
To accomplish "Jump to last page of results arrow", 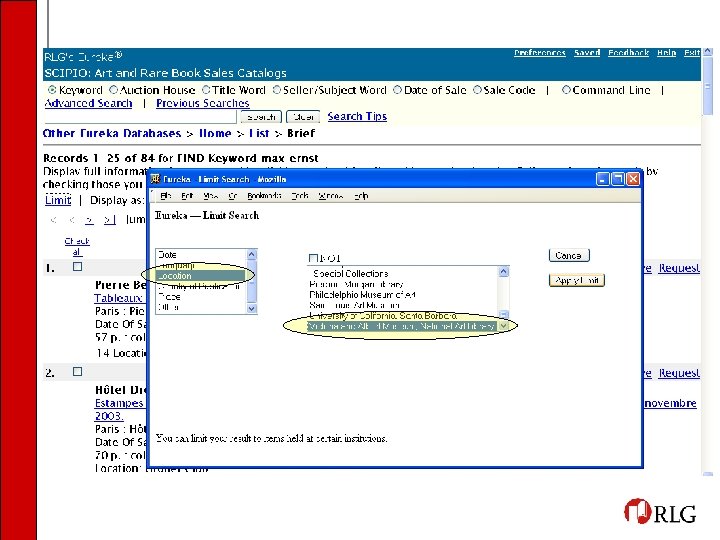I will (x=109, y=220).
